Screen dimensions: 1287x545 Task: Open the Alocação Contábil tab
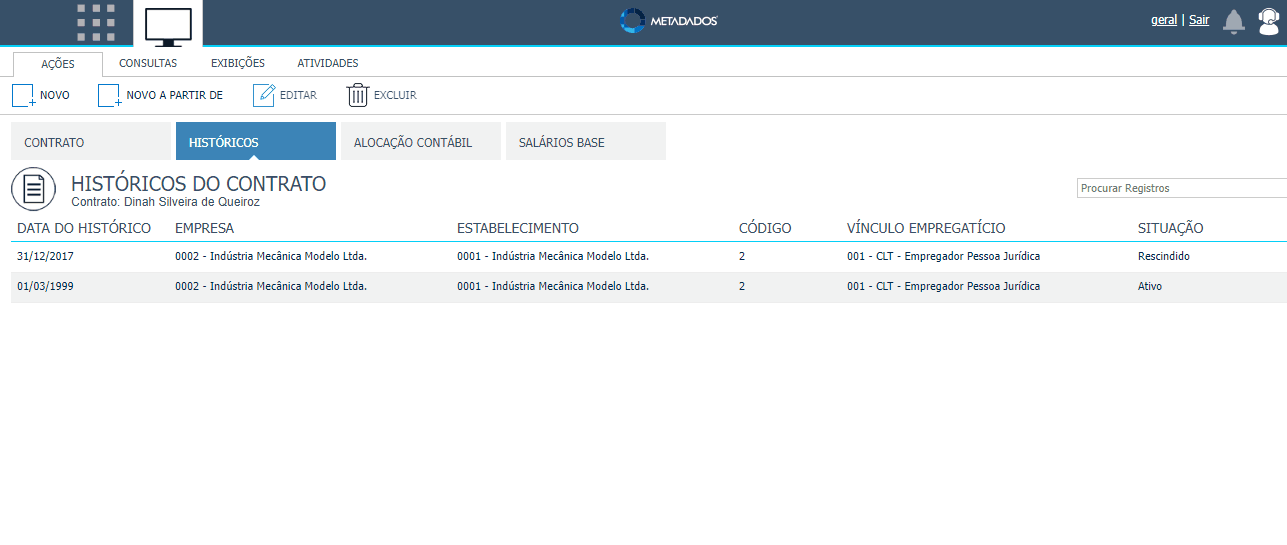point(421,141)
